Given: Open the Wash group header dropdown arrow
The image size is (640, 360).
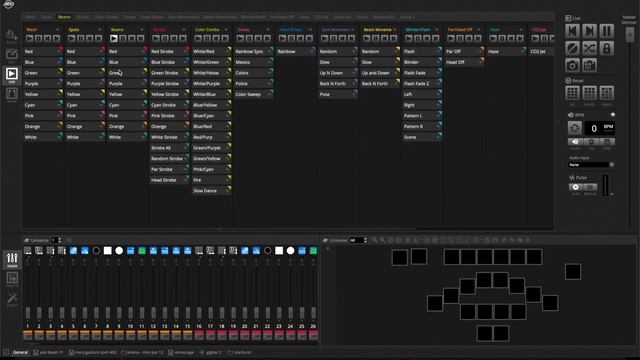Looking at the screenshot, I should pos(57,30).
